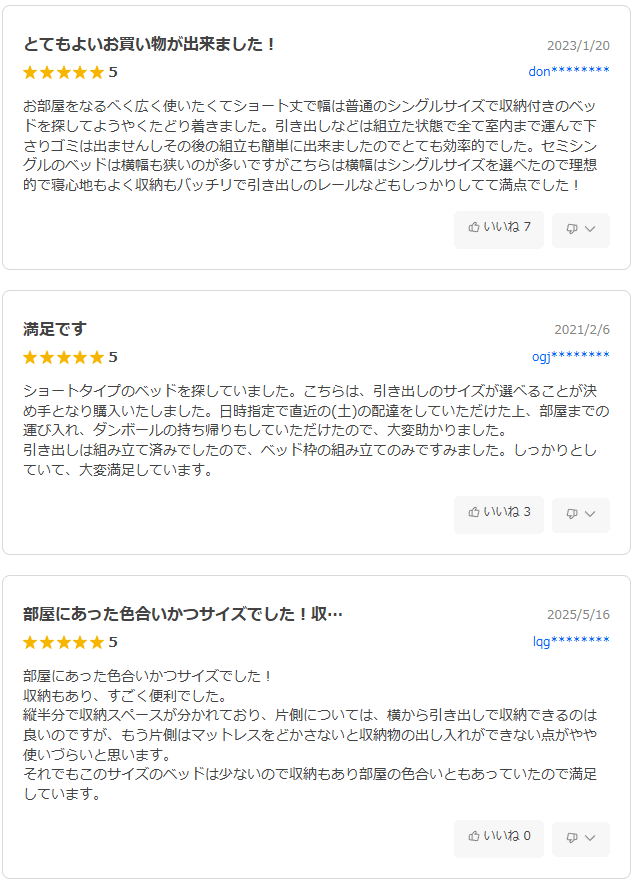Expand thumbs-down menu on don******** review
Viewport: 633px width, 883px height.
point(581,229)
